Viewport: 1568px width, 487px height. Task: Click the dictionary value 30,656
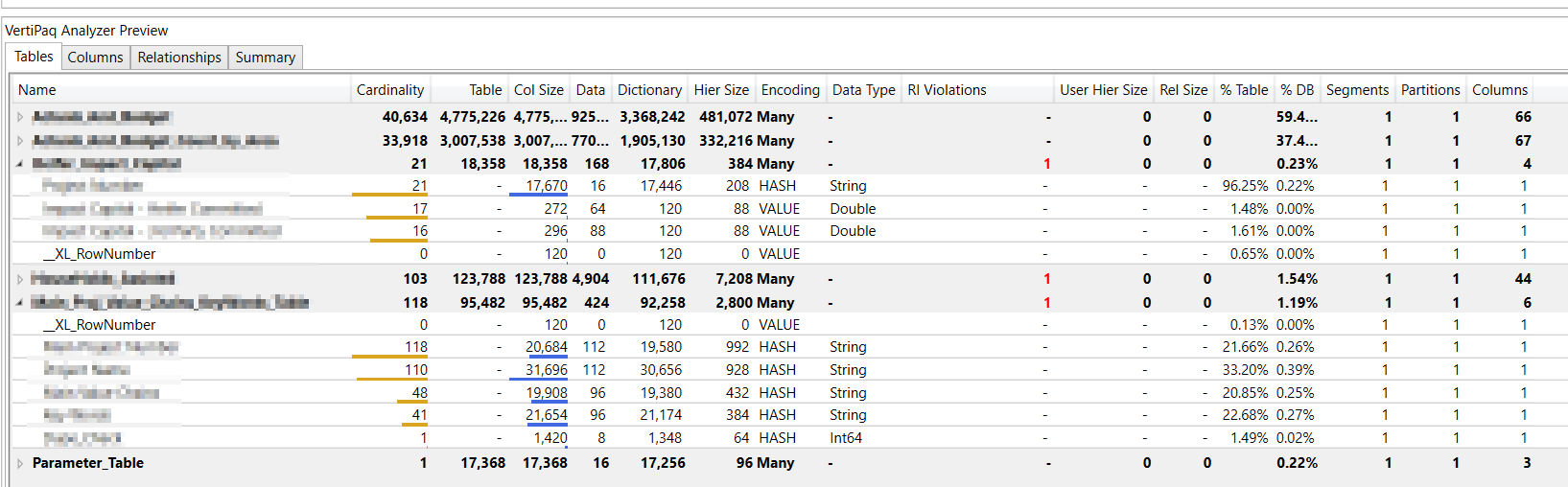pyautogui.click(x=661, y=370)
